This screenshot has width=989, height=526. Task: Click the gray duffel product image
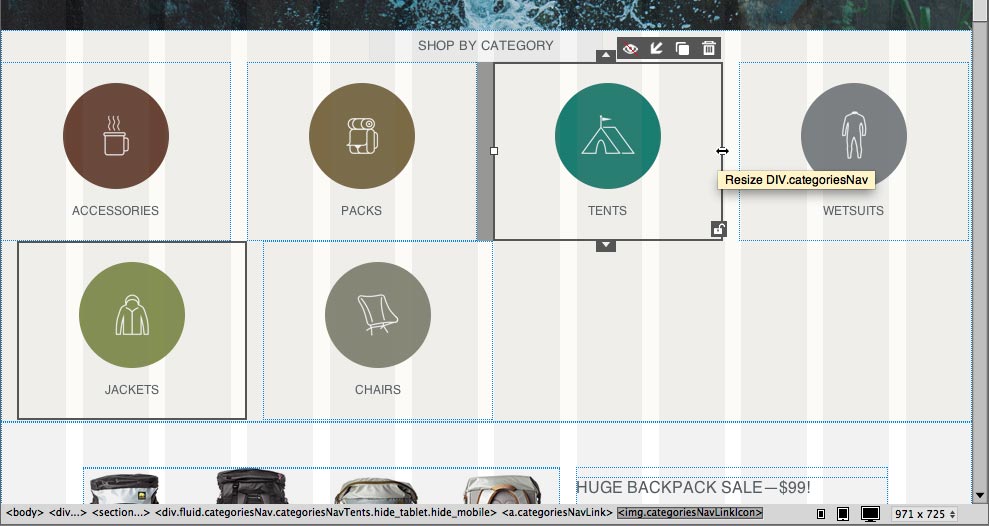(376, 491)
